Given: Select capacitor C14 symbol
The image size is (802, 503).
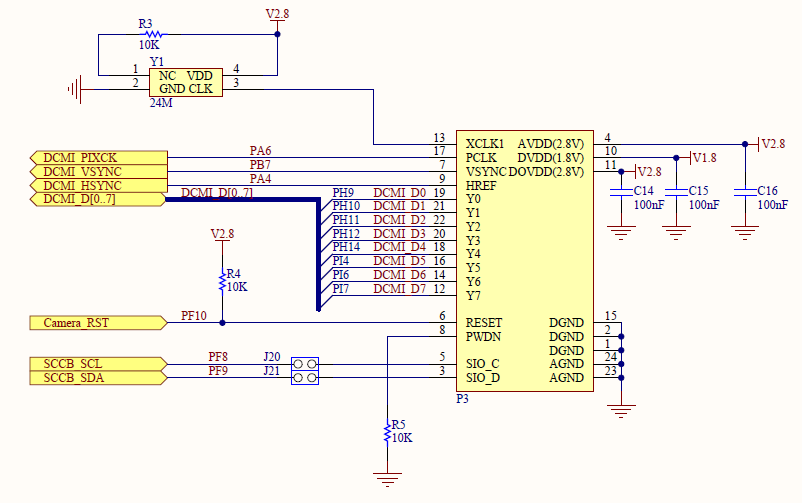Looking at the screenshot, I should [621, 192].
